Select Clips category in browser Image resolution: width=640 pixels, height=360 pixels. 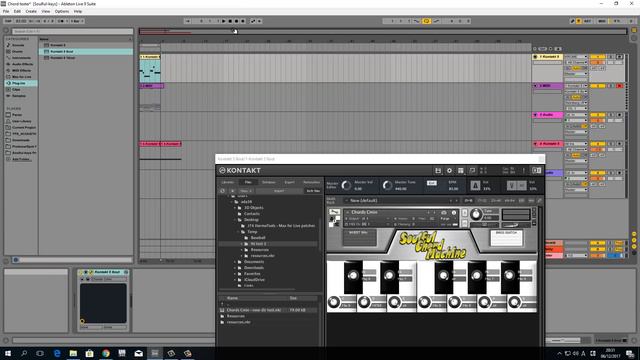coord(16,89)
